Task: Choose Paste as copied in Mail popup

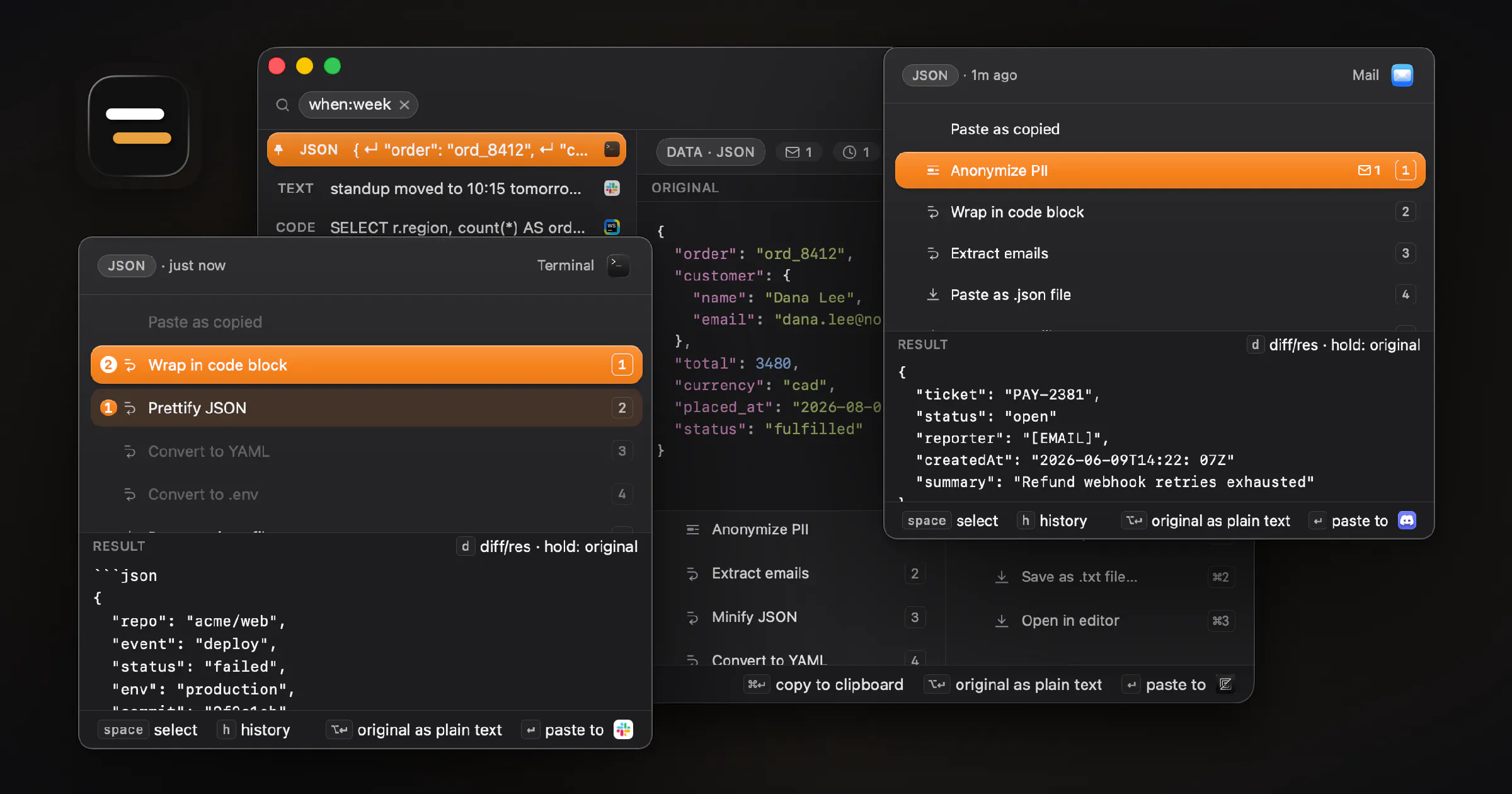Action: pyautogui.click(x=1160, y=129)
